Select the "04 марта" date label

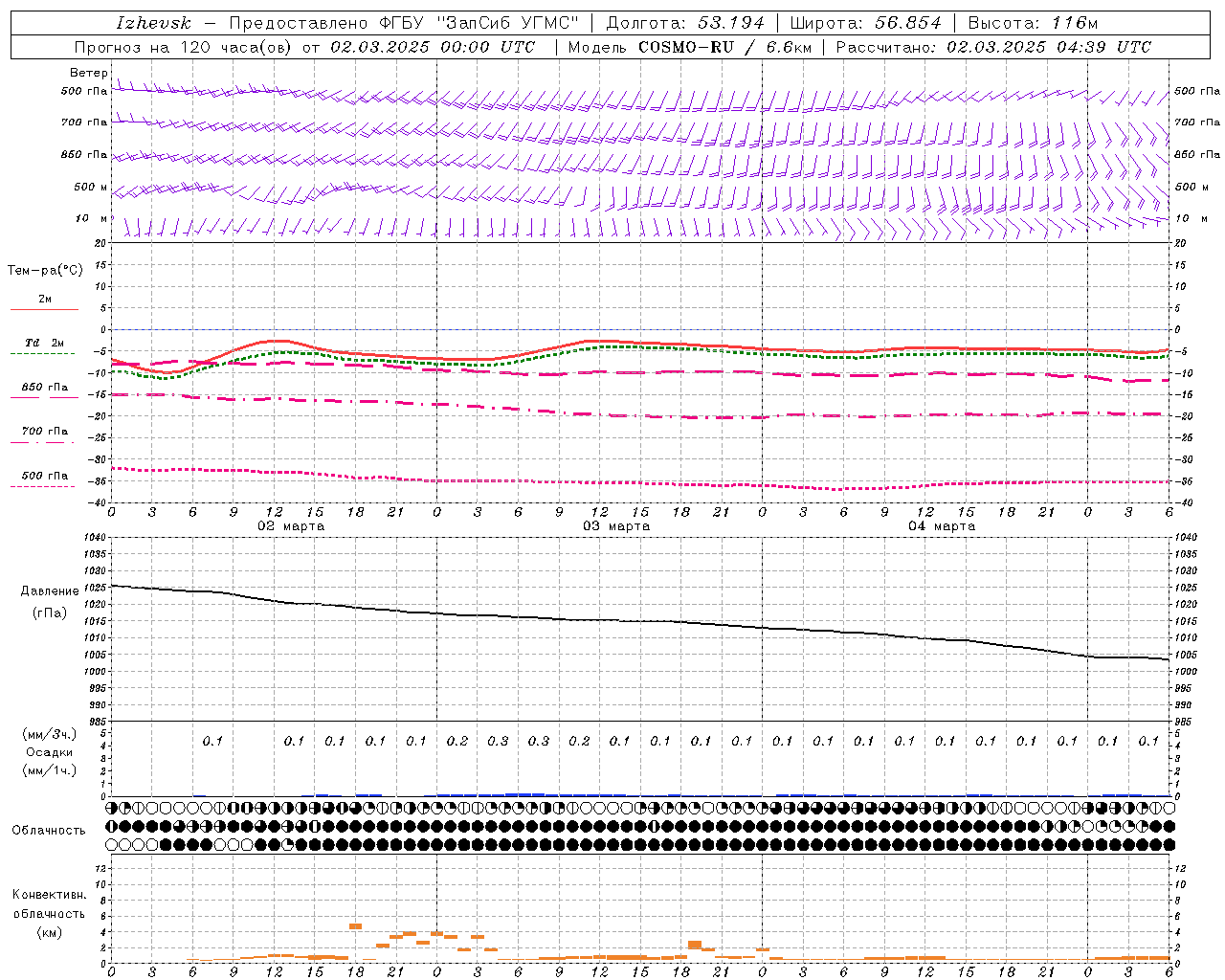[942, 525]
